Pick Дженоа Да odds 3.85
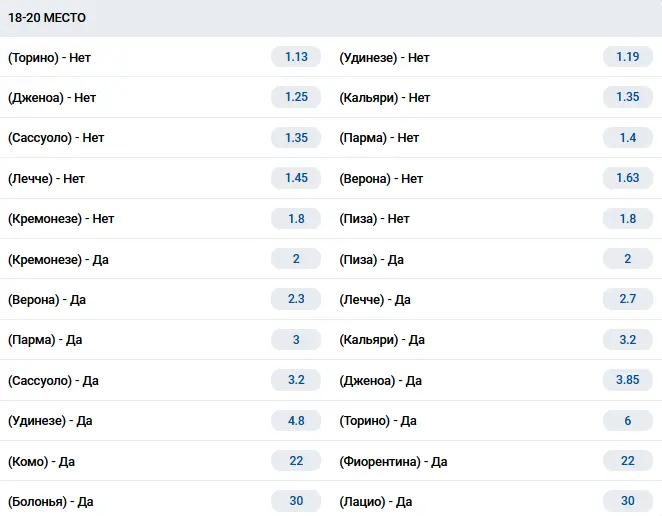The height and width of the screenshot is (516, 662). [627, 380]
